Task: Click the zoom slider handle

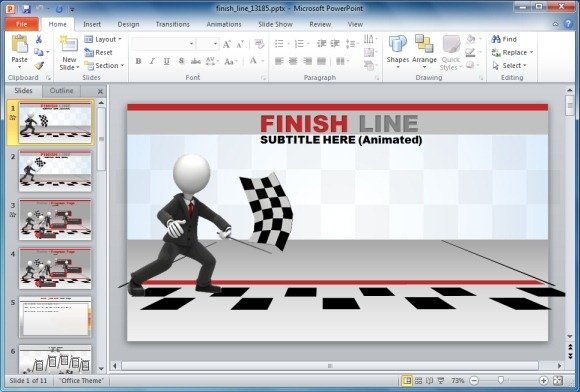Action: [501, 380]
